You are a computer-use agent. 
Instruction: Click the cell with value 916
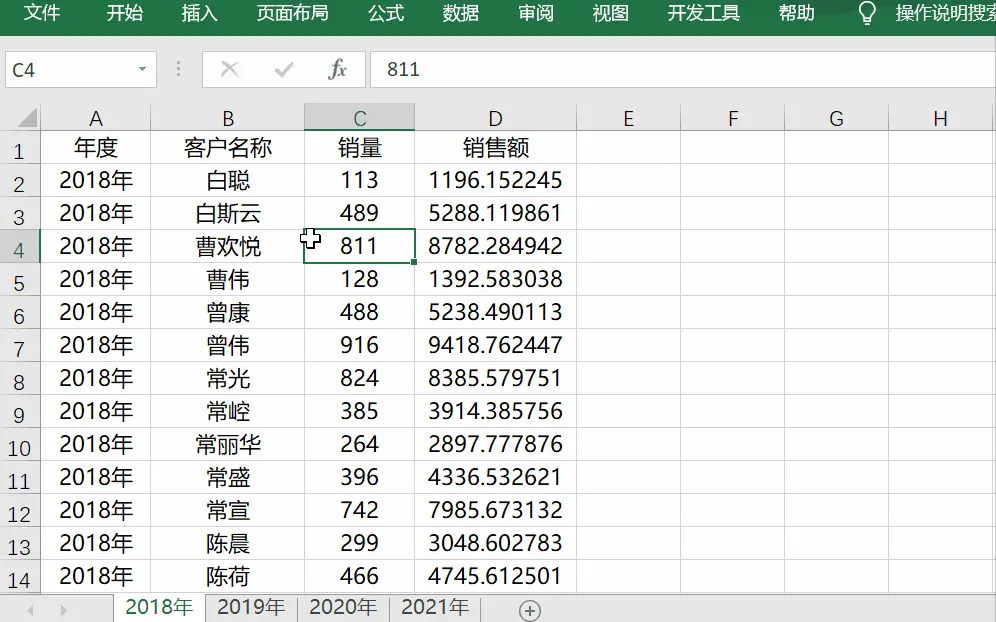coord(360,346)
